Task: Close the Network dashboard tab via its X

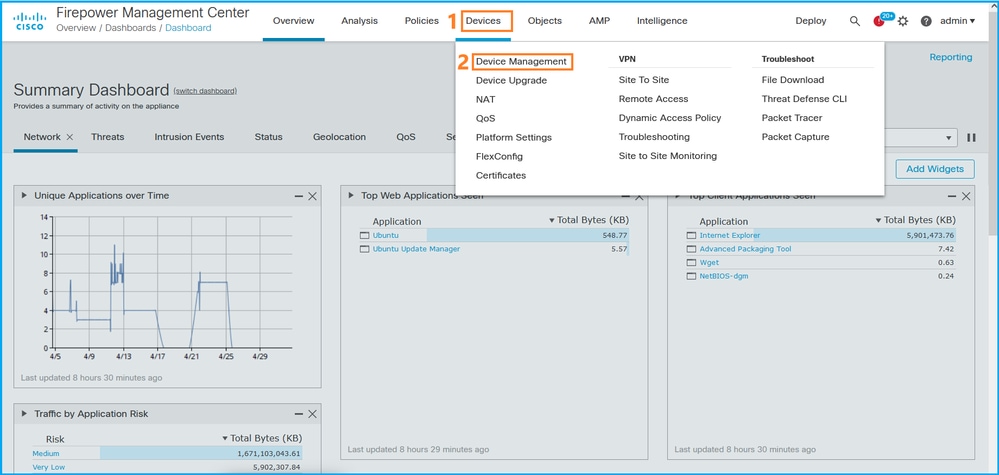Action: coord(70,137)
